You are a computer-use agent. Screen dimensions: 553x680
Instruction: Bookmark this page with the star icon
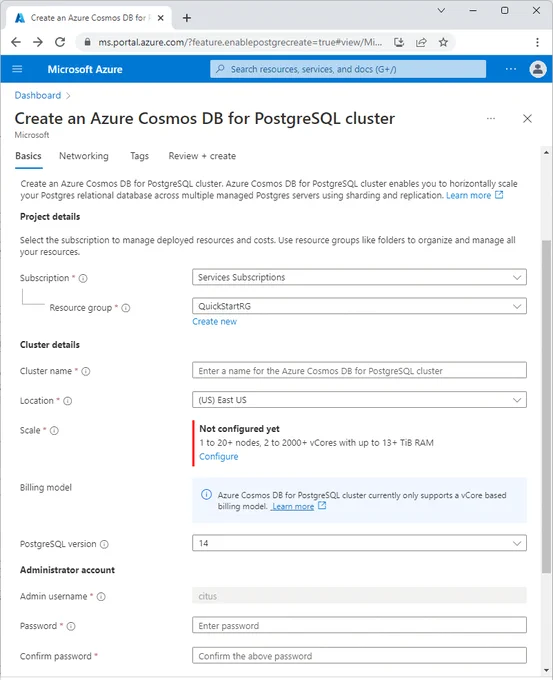click(x=443, y=42)
